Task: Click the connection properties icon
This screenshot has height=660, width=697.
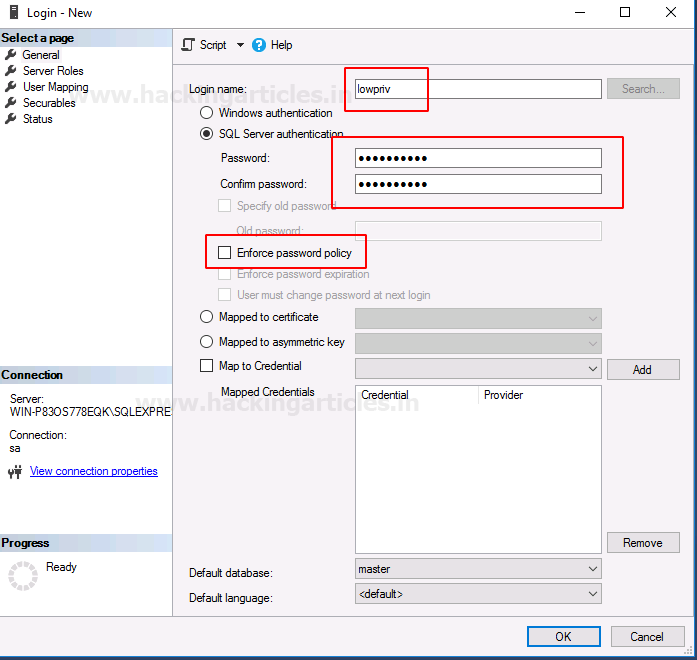Action: (x=15, y=472)
